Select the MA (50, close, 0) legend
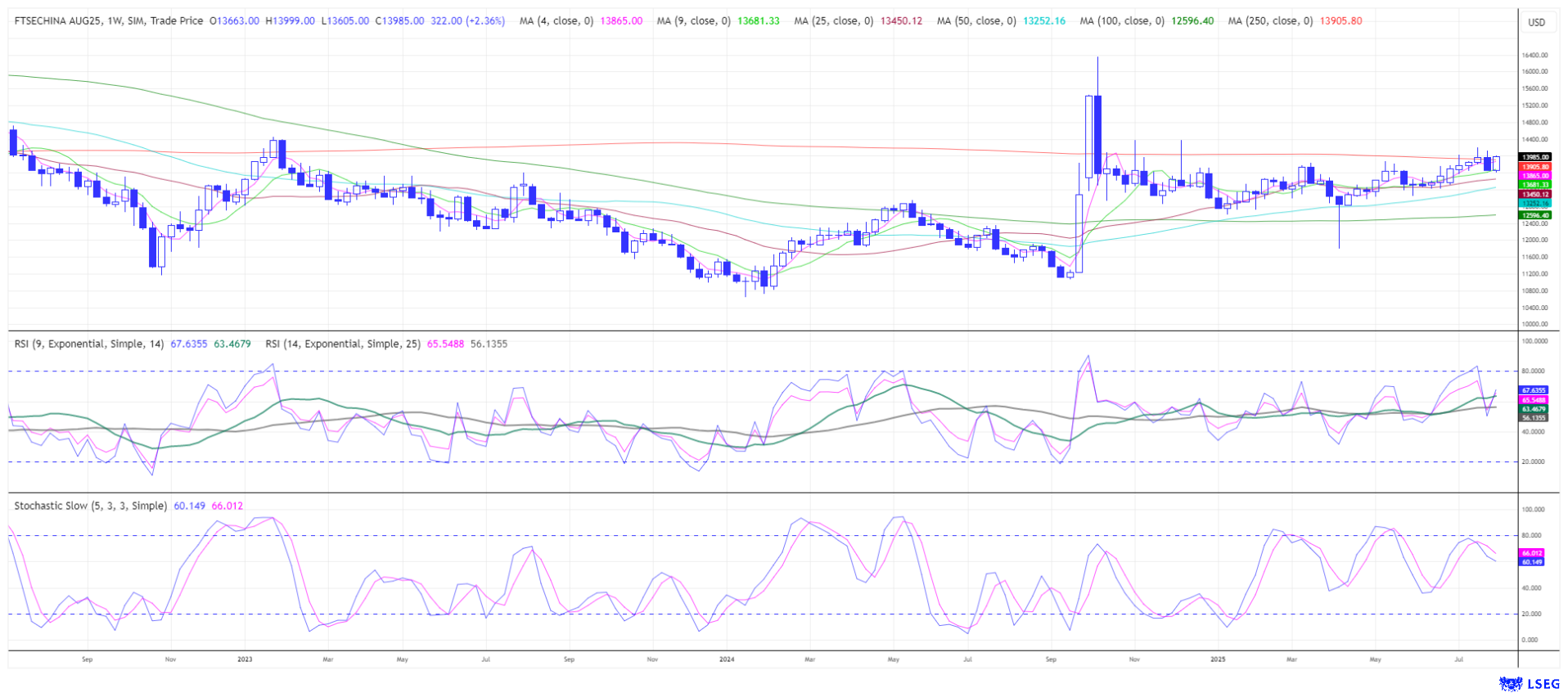The height and width of the screenshot is (693, 1568). (x=976, y=21)
